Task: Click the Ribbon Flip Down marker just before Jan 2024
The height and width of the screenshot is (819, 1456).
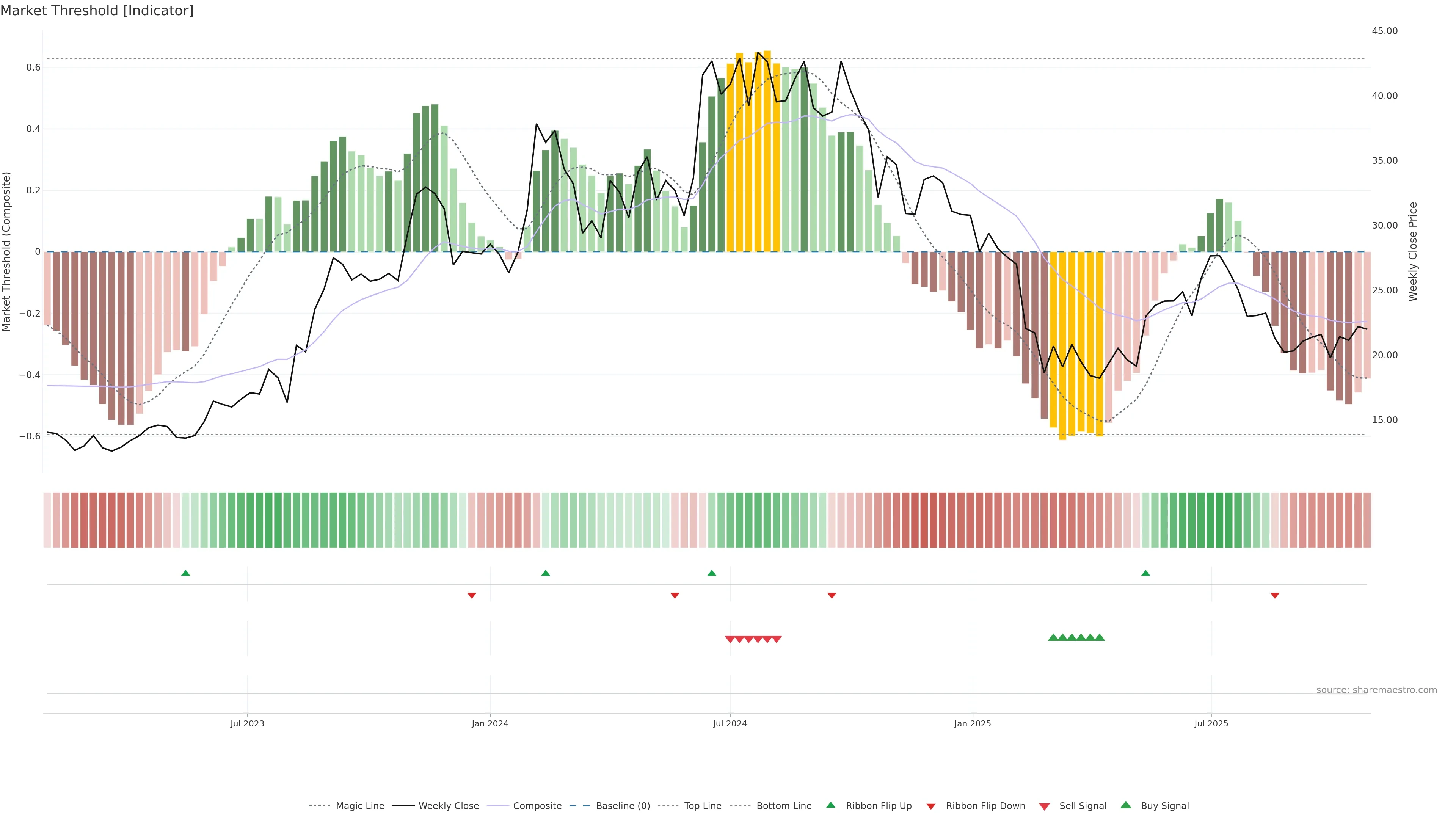Action: click(472, 596)
